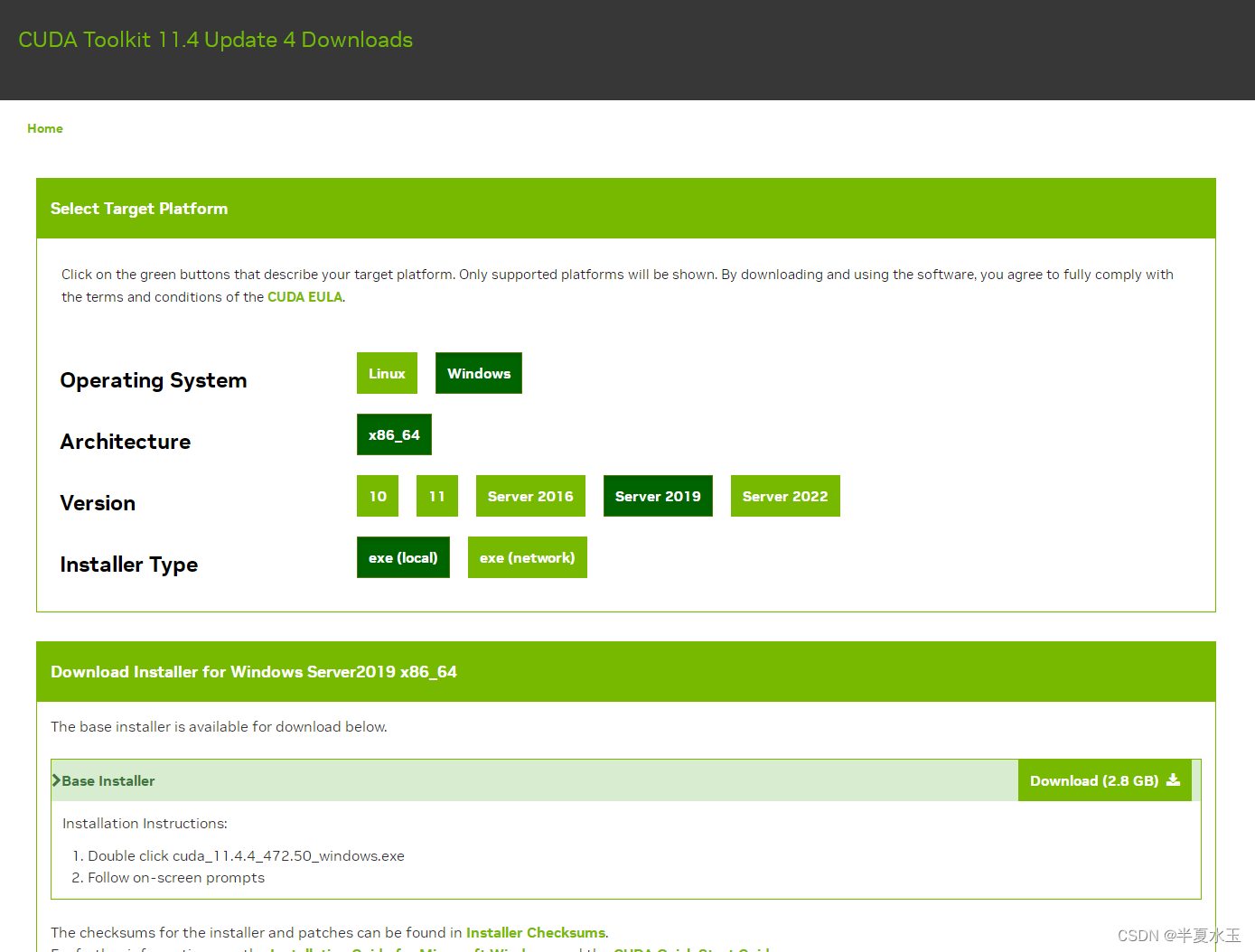Image resolution: width=1255 pixels, height=952 pixels.
Task: Click the Version label
Action: (x=98, y=503)
